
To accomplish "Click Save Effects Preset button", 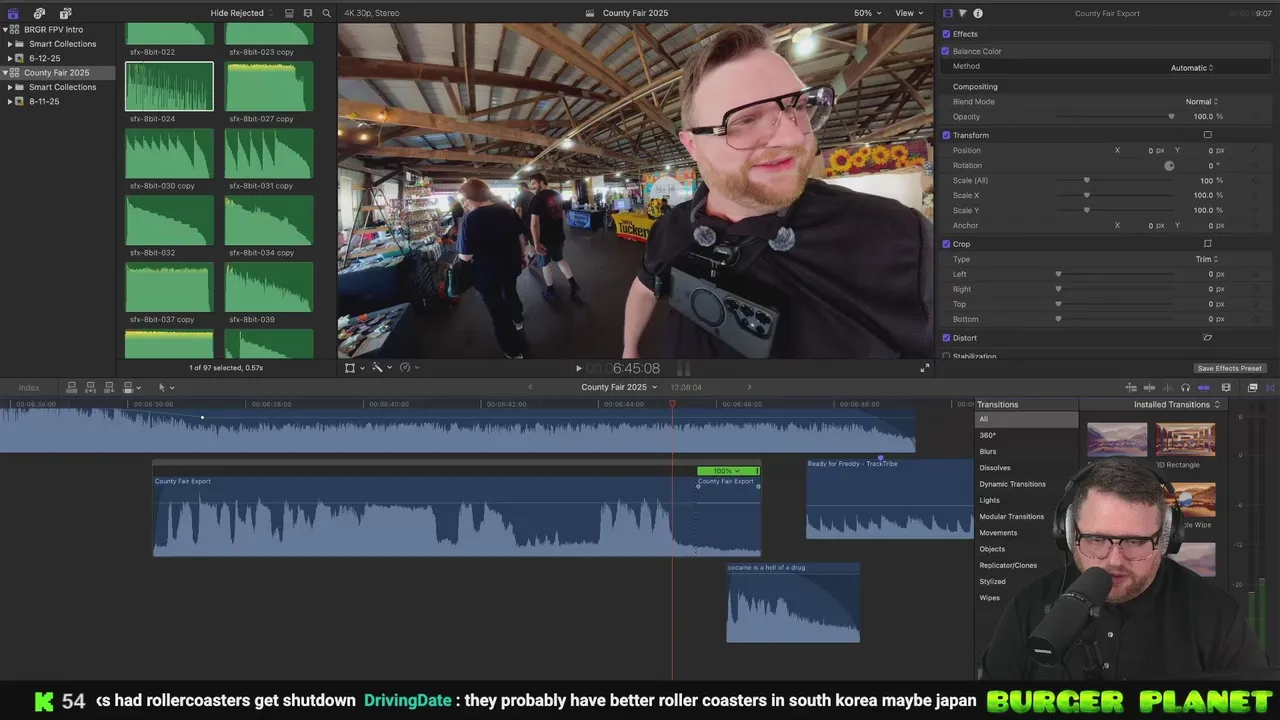I will point(1229,369).
